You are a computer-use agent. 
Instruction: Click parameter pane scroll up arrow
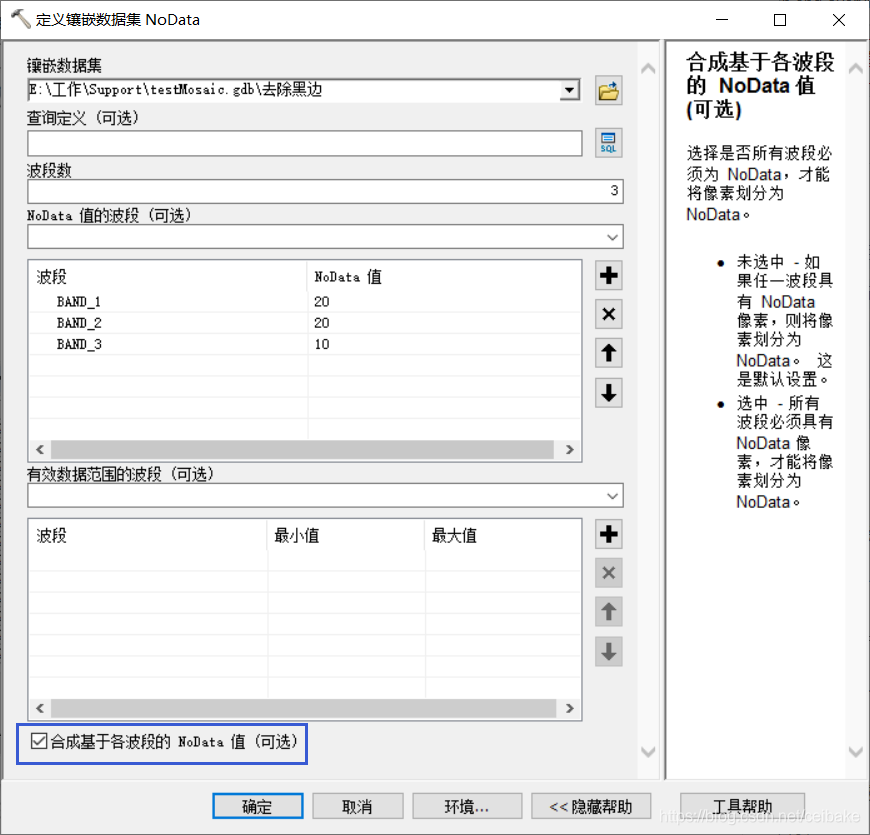pos(648,68)
